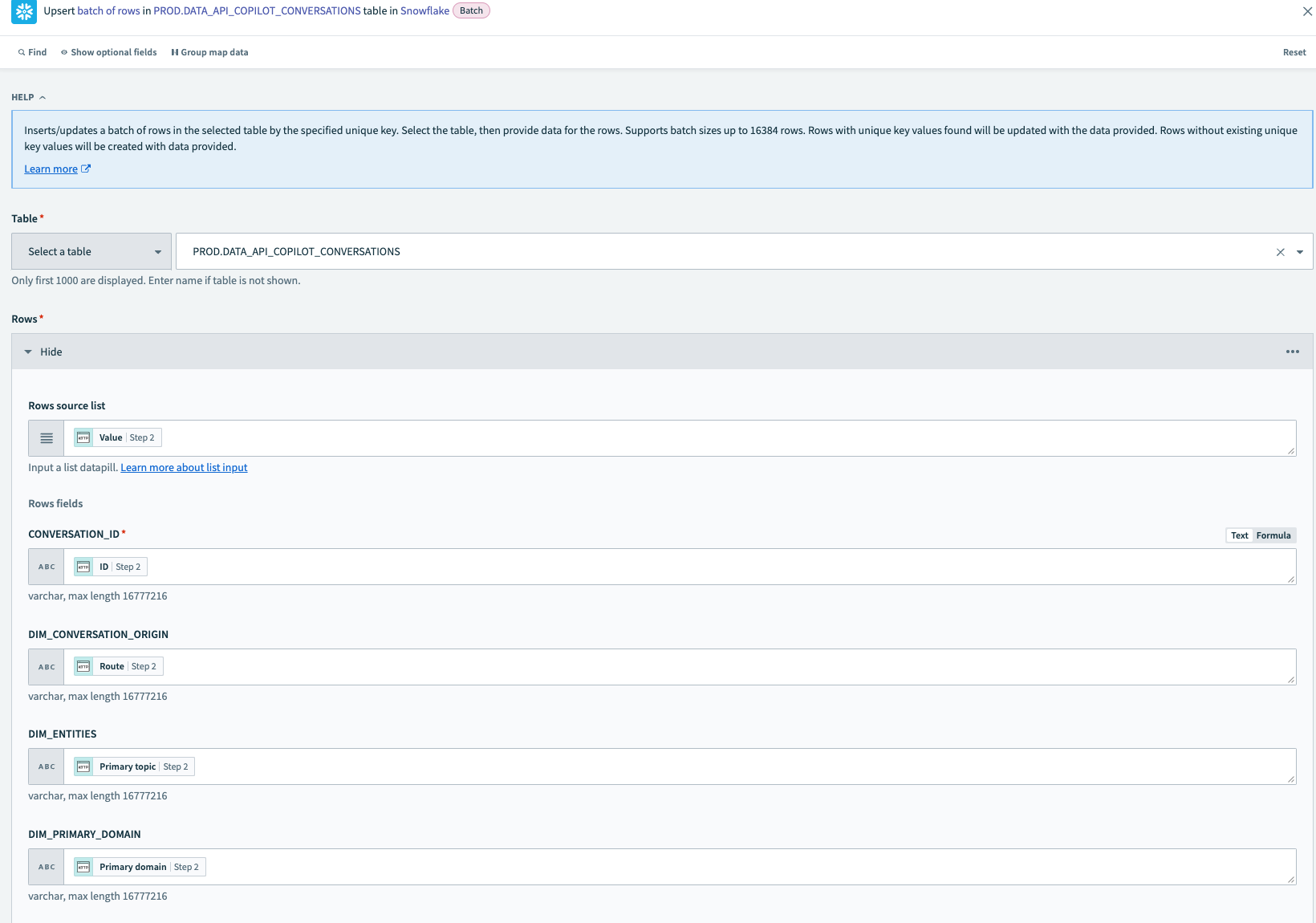1316x923 pixels.
Task: Open the Select a table dropdown
Action: (x=91, y=251)
